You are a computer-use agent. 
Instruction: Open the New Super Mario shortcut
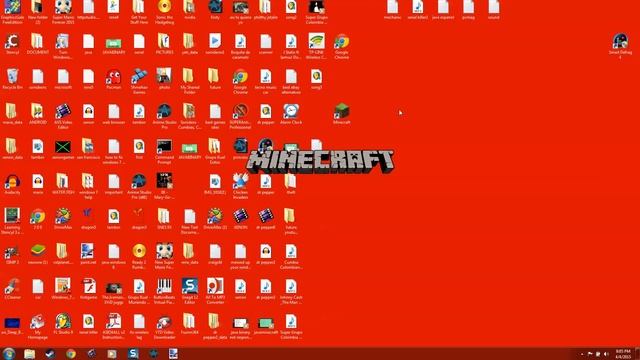click(x=164, y=256)
